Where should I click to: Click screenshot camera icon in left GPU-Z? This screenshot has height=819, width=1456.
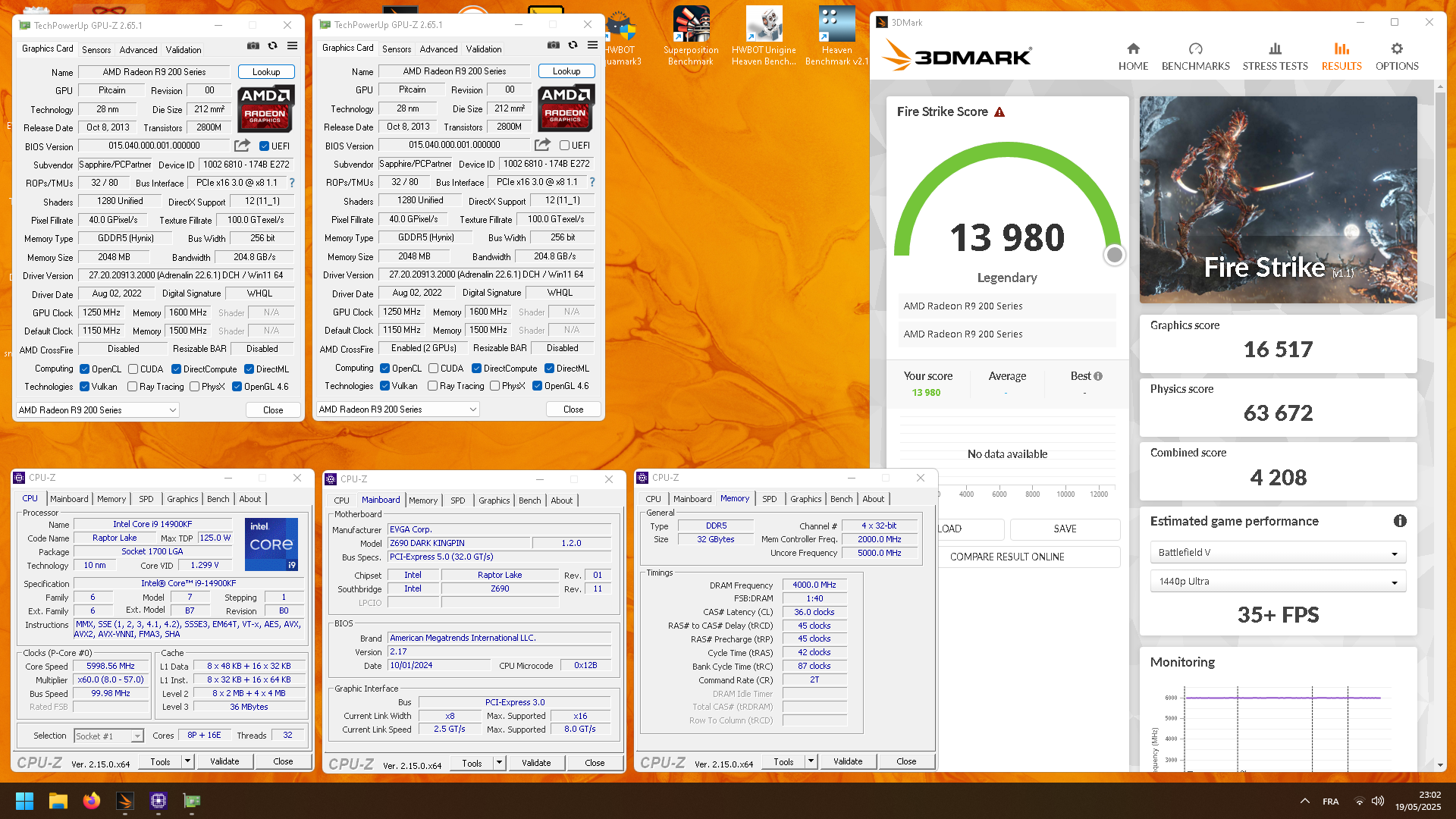click(x=253, y=46)
